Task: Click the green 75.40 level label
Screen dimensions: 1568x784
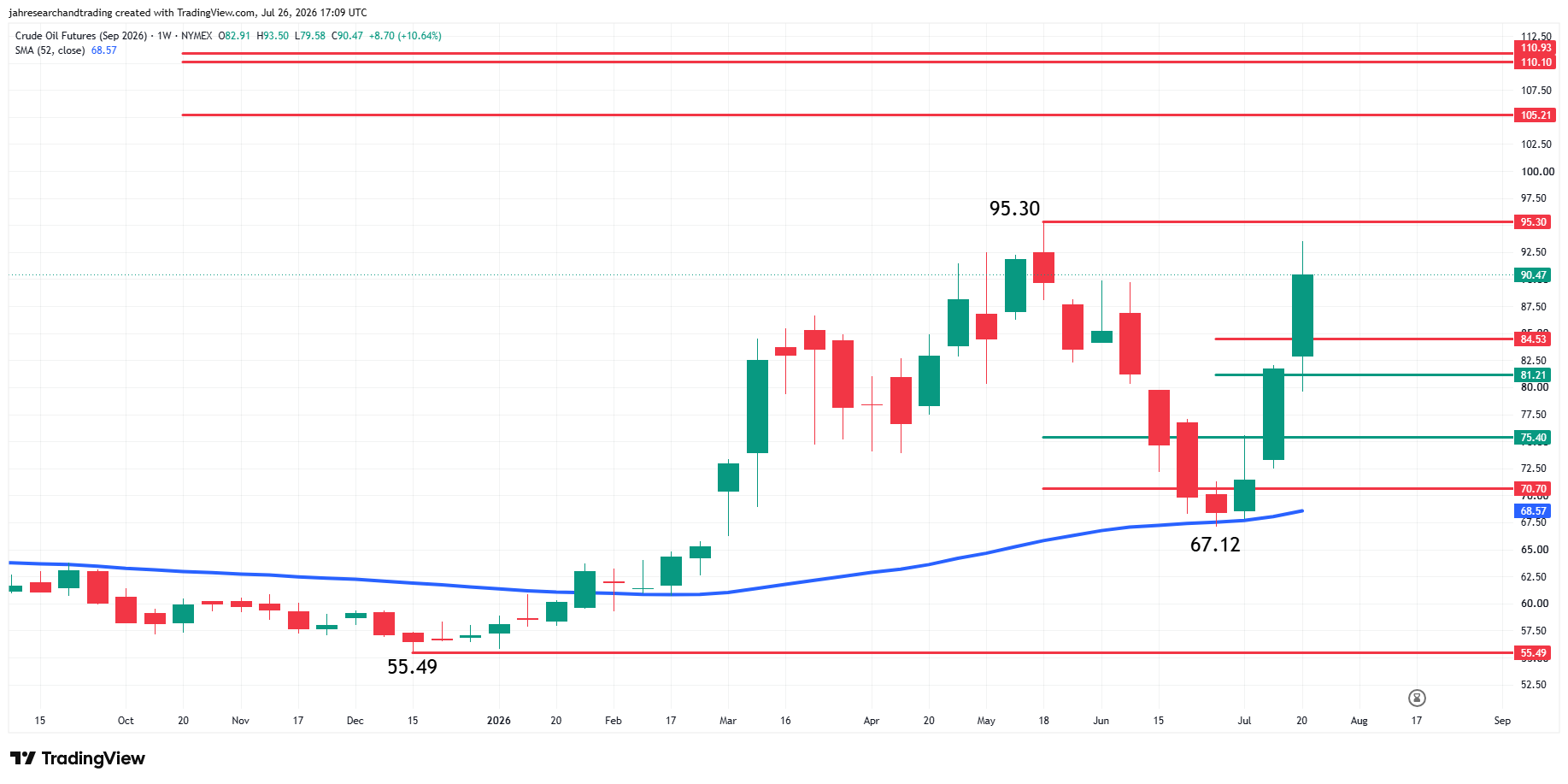Action: (x=1533, y=438)
